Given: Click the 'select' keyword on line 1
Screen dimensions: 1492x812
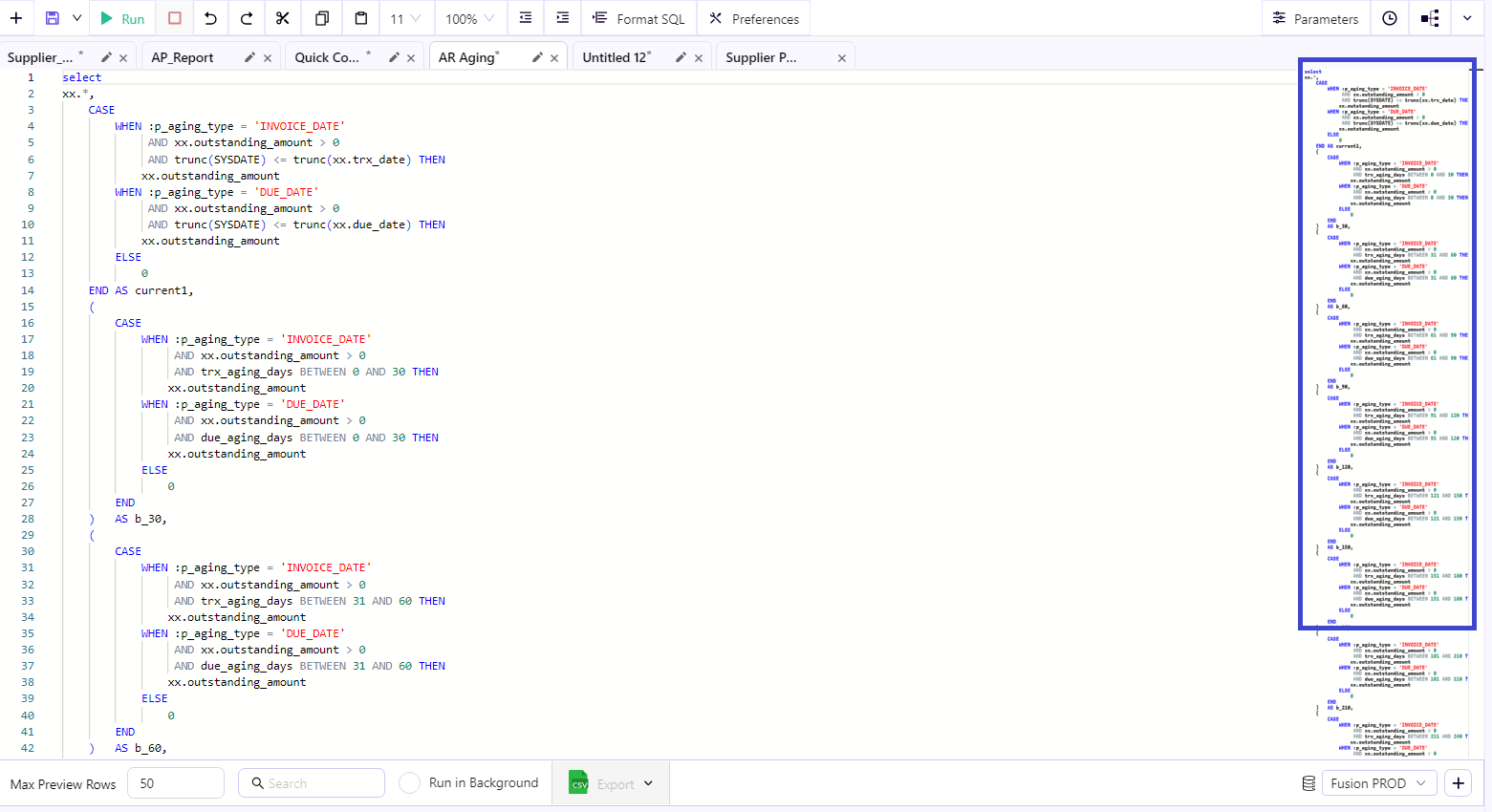Looking at the screenshot, I should click(x=82, y=77).
